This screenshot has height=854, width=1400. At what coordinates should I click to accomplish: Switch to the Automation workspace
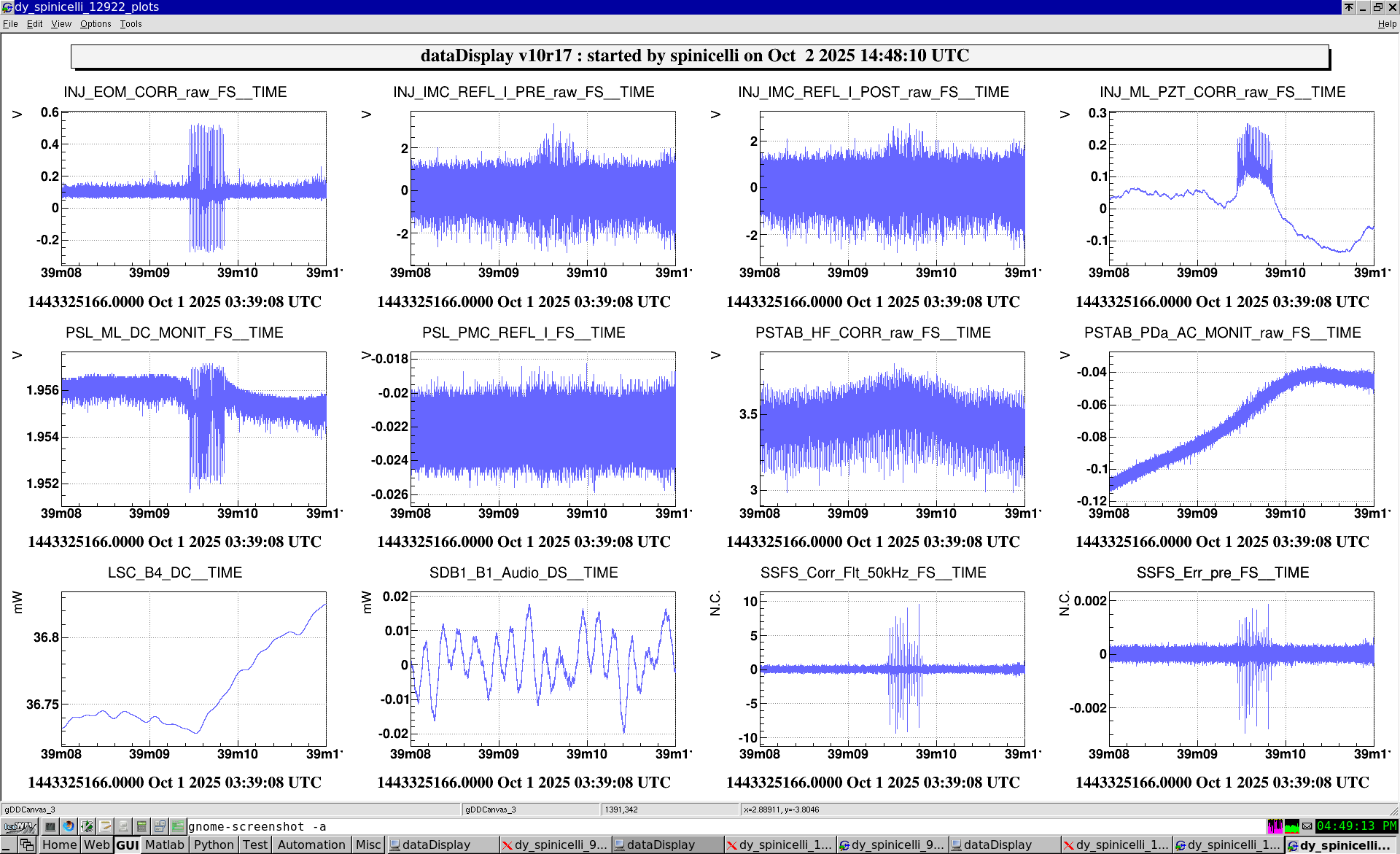tap(311, 845)
